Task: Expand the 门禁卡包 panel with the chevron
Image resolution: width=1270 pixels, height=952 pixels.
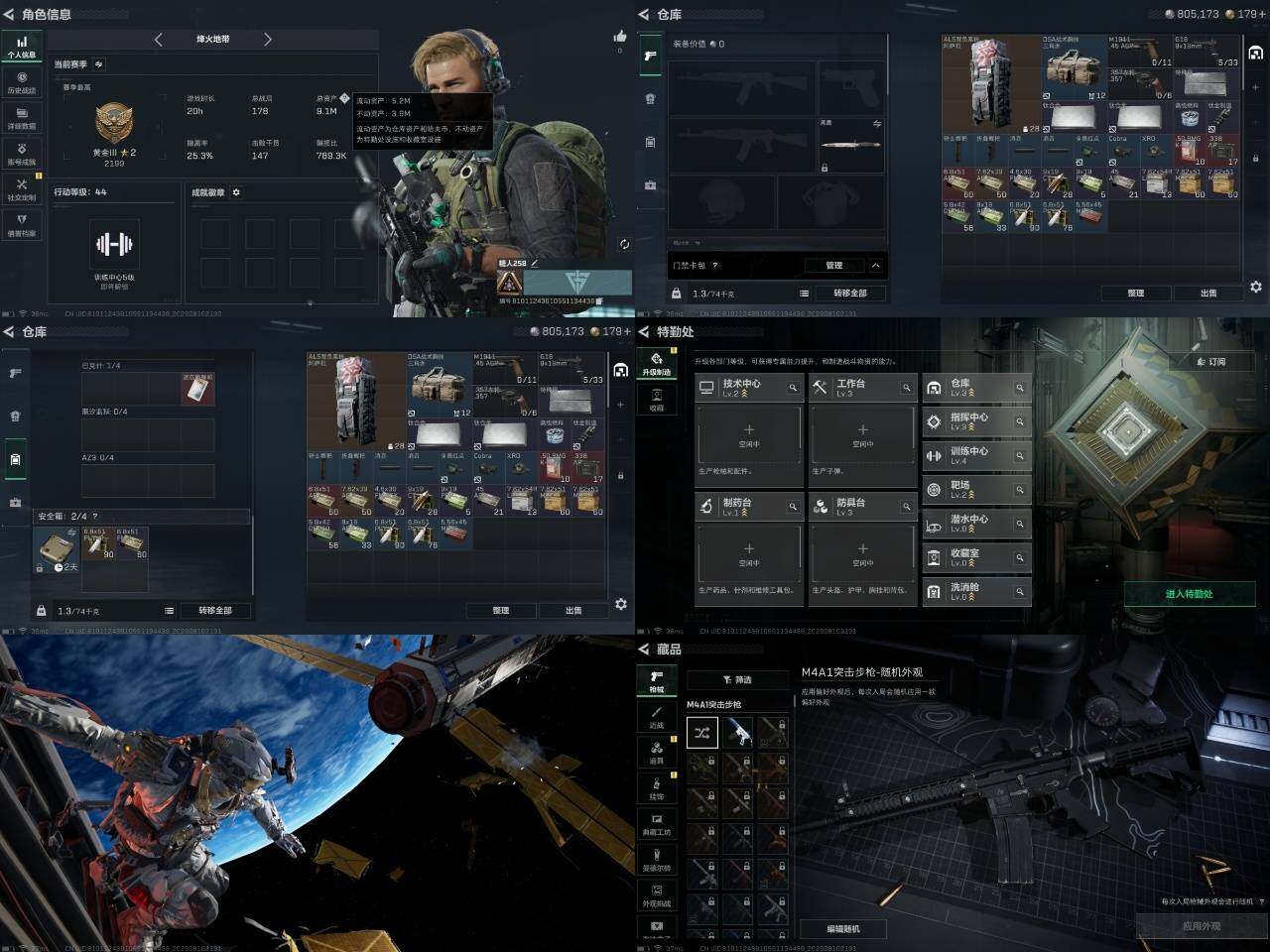Action: (x=875, y=266)
